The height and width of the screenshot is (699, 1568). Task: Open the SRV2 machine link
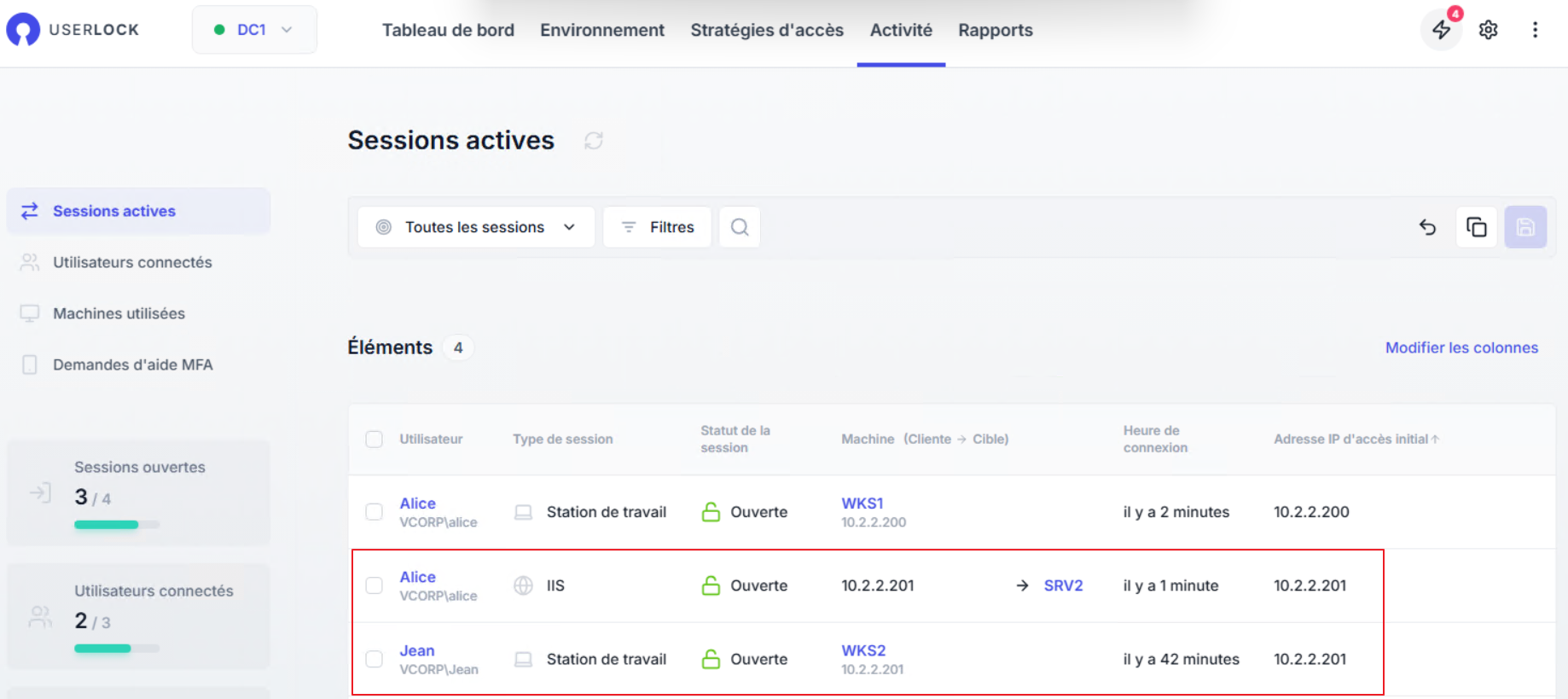[x=1063, y=585]
